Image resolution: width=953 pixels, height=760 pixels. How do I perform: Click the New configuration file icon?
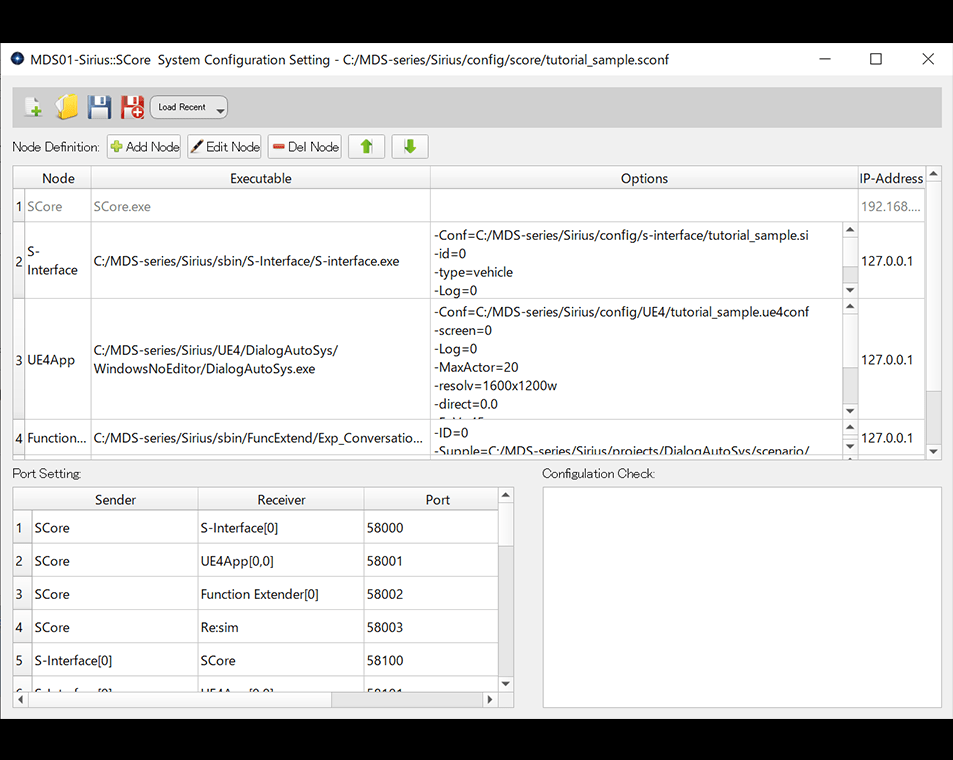pyautogui.click(x=33, y=107)
